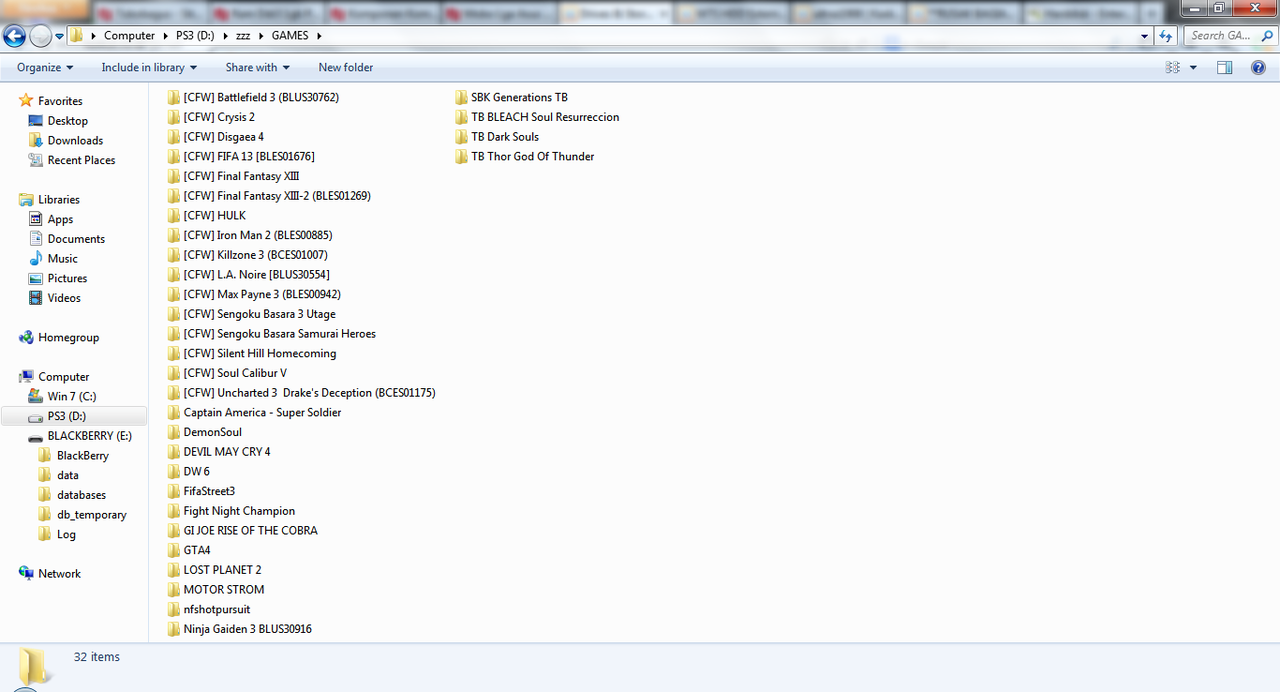
Task: Open Desktop in Favorites
Action: click(x=67, y=121)
